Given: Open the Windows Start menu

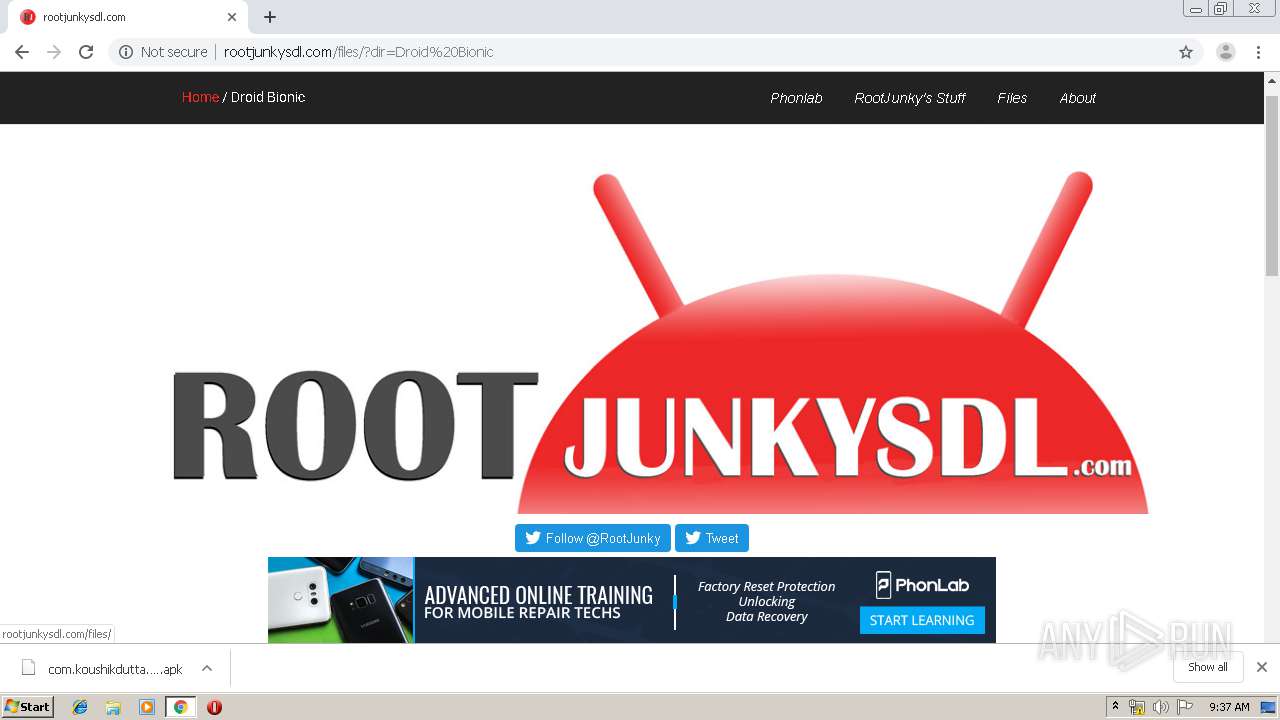Looking at the screenshot, I should [x=27, y=706].
